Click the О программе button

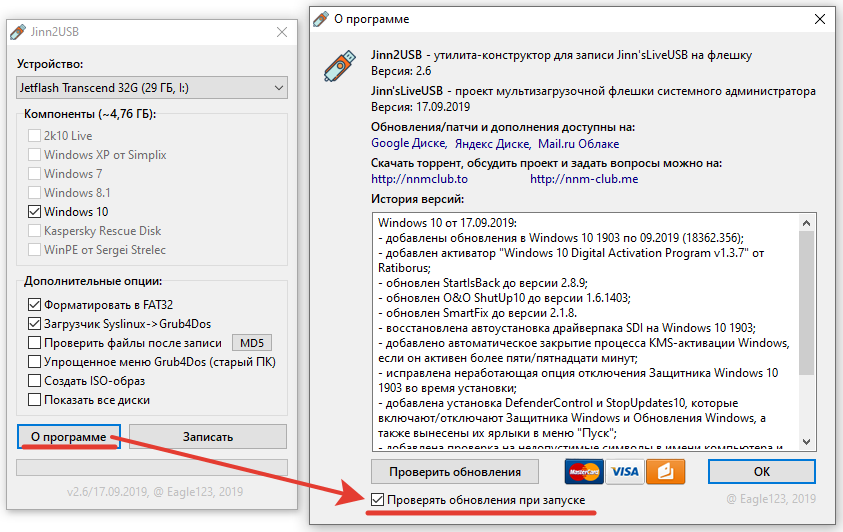69,436
